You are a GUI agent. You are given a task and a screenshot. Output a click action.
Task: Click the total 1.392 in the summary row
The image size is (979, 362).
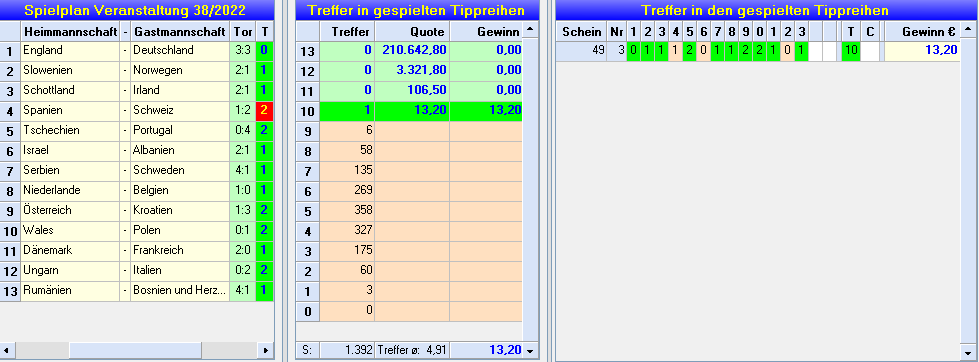click(x=347, y=351)
